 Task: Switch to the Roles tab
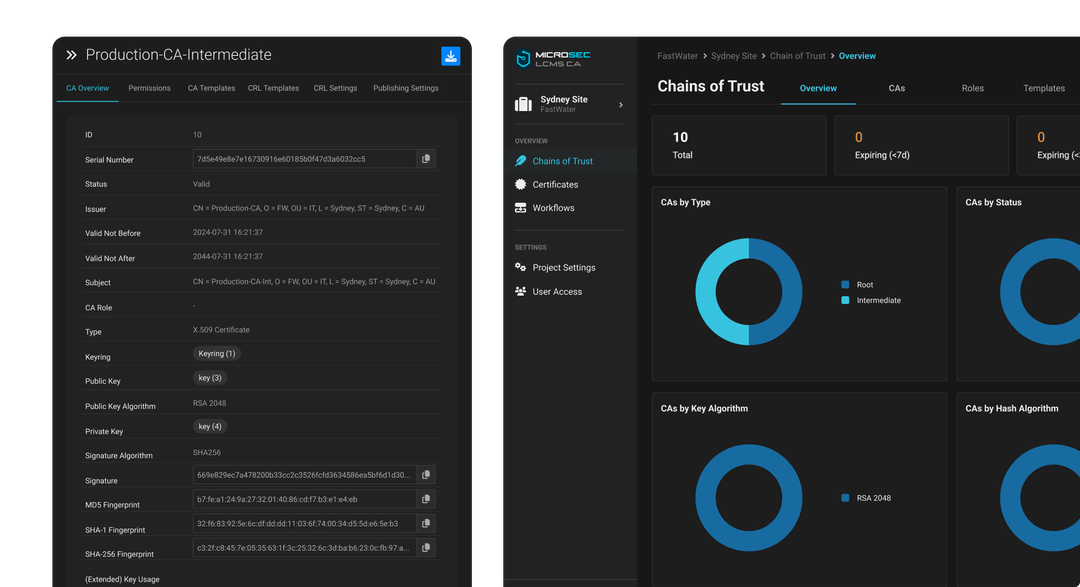pyautogui.click(x=973, y=88)
